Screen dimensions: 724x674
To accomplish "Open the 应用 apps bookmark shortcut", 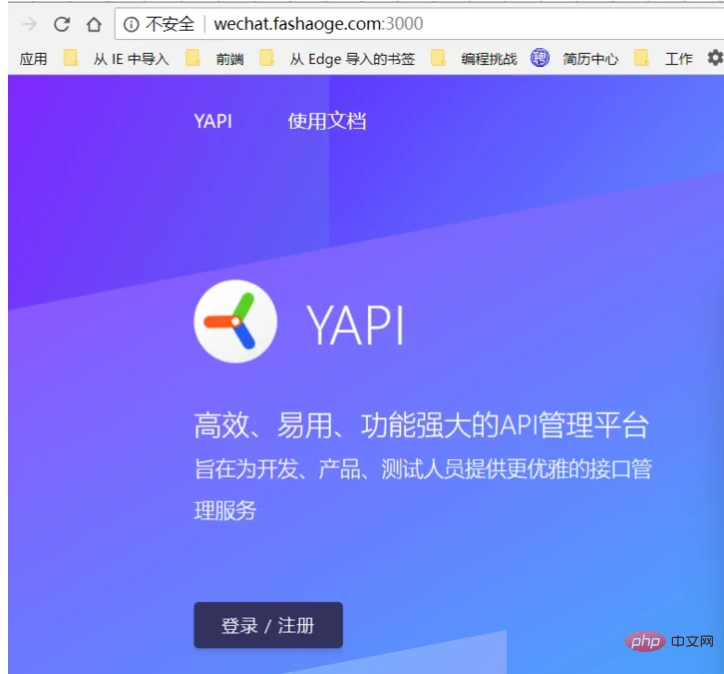I will click(33, 59).
